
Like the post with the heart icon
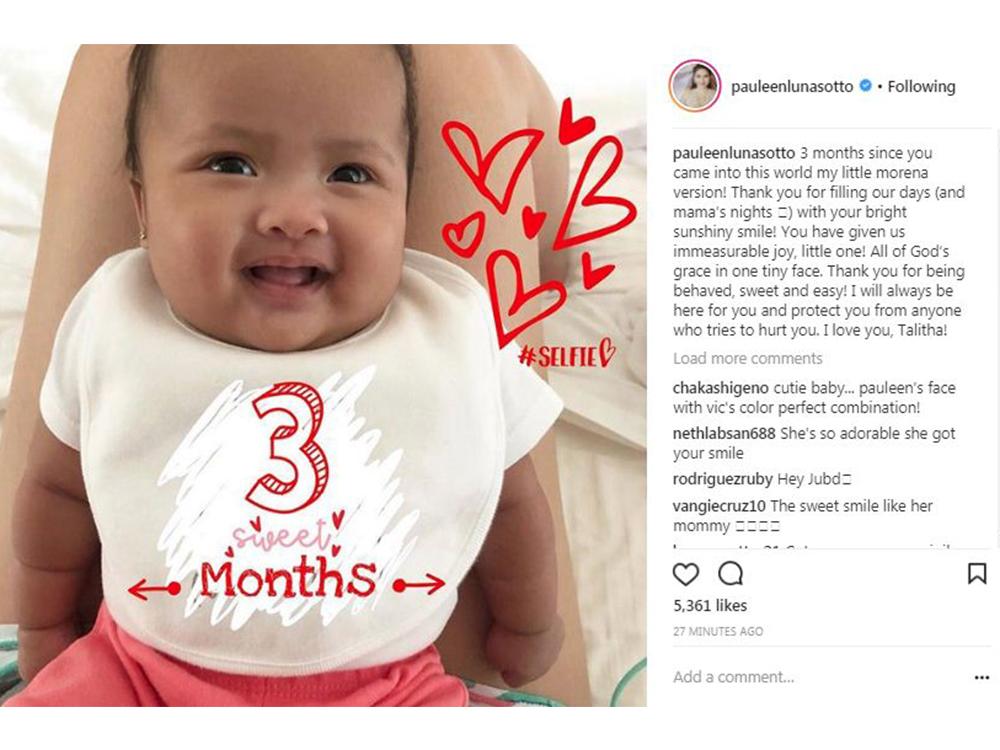point(686,574)
